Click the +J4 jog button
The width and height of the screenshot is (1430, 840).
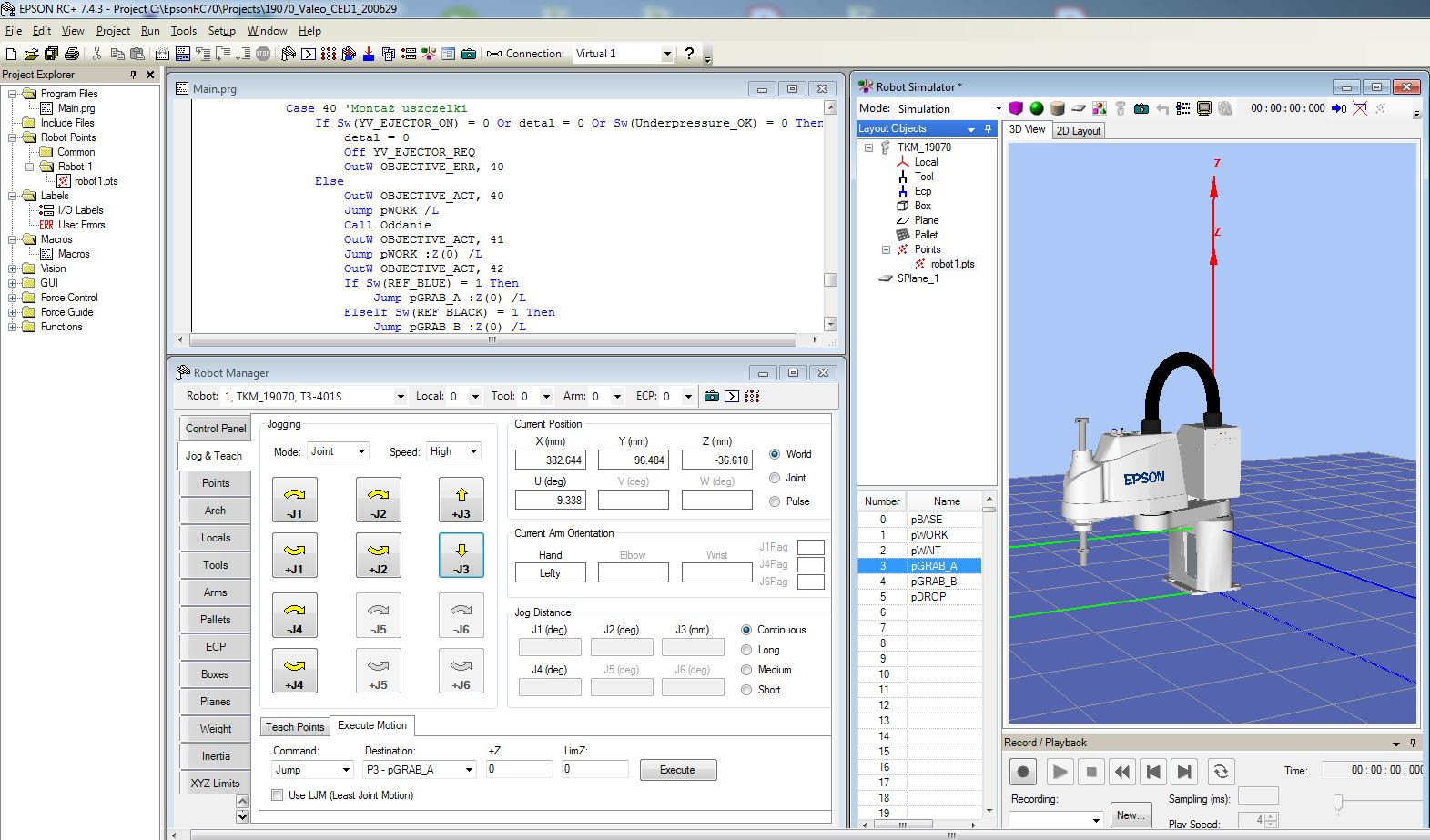coord(294,672)
